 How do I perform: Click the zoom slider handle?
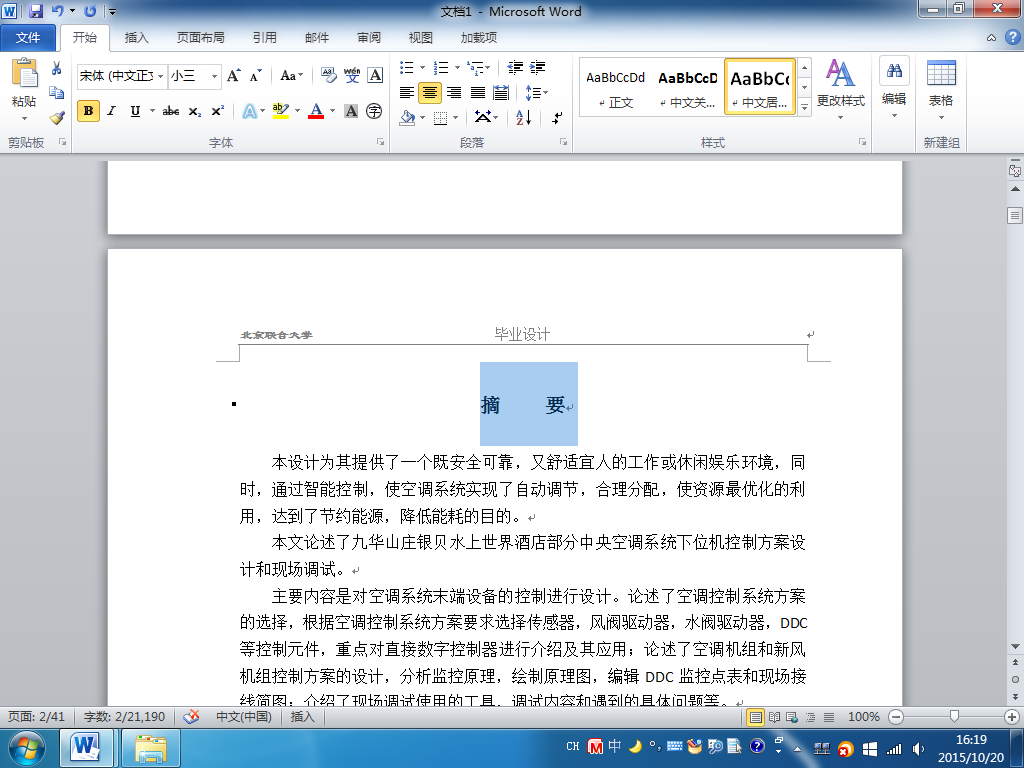pyautogui.click(x=954, y=717)
